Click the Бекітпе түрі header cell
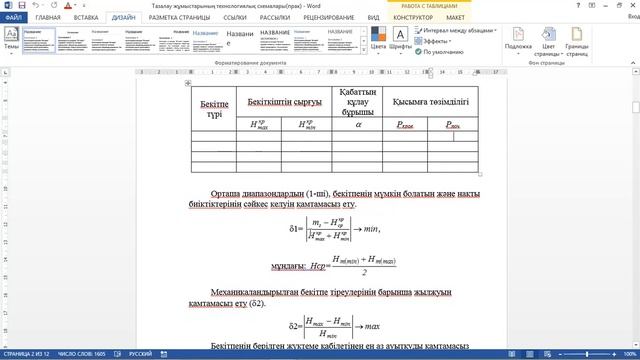640x360 pixels. coord(214,109)
